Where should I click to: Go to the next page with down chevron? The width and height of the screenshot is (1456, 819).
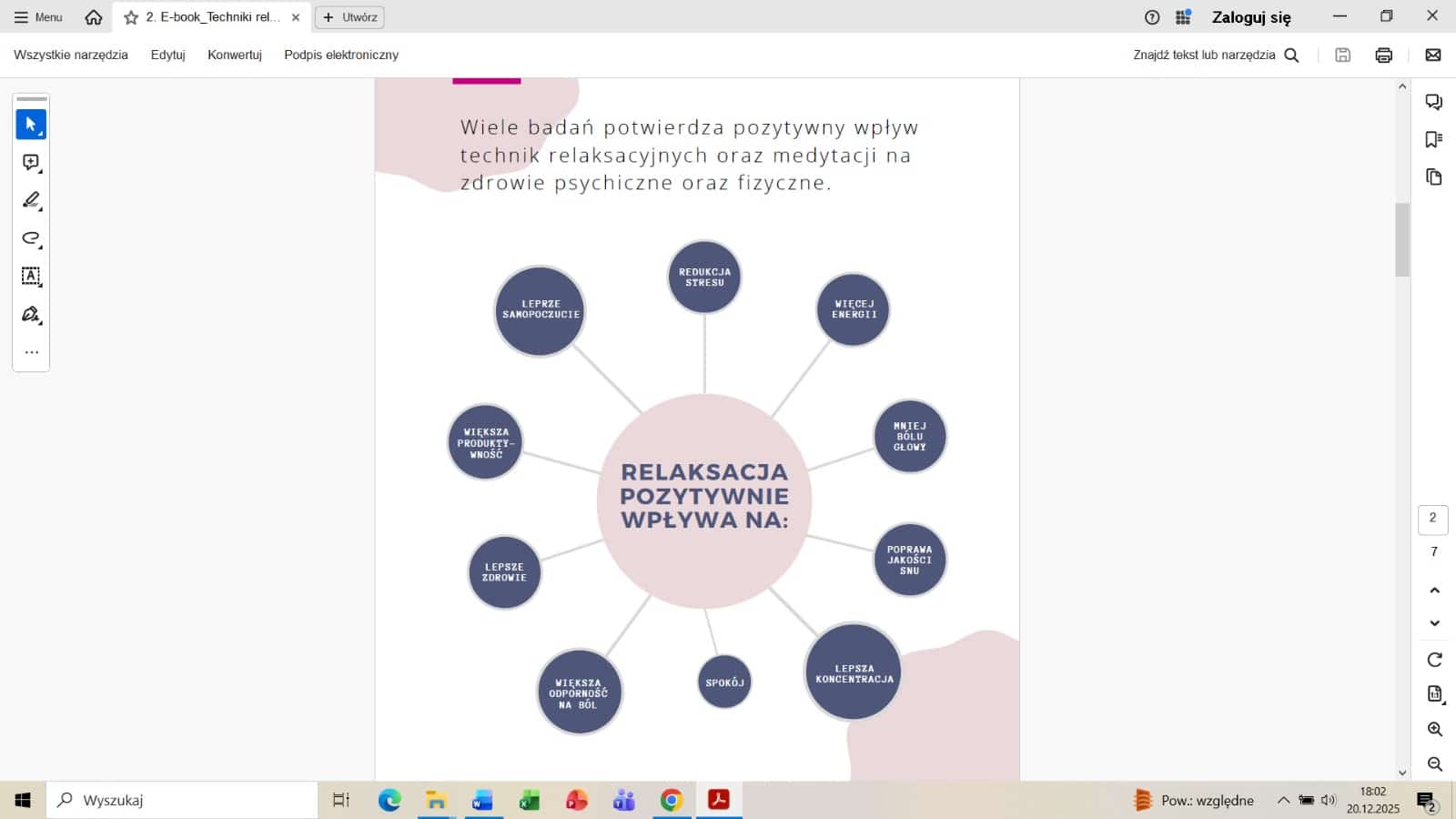coord(1434,623)
